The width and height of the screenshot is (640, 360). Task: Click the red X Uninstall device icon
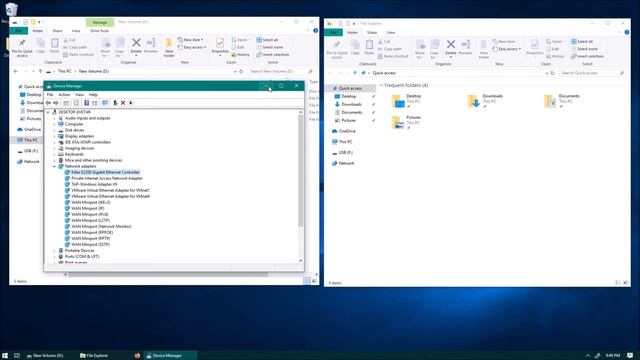point(122,103)
